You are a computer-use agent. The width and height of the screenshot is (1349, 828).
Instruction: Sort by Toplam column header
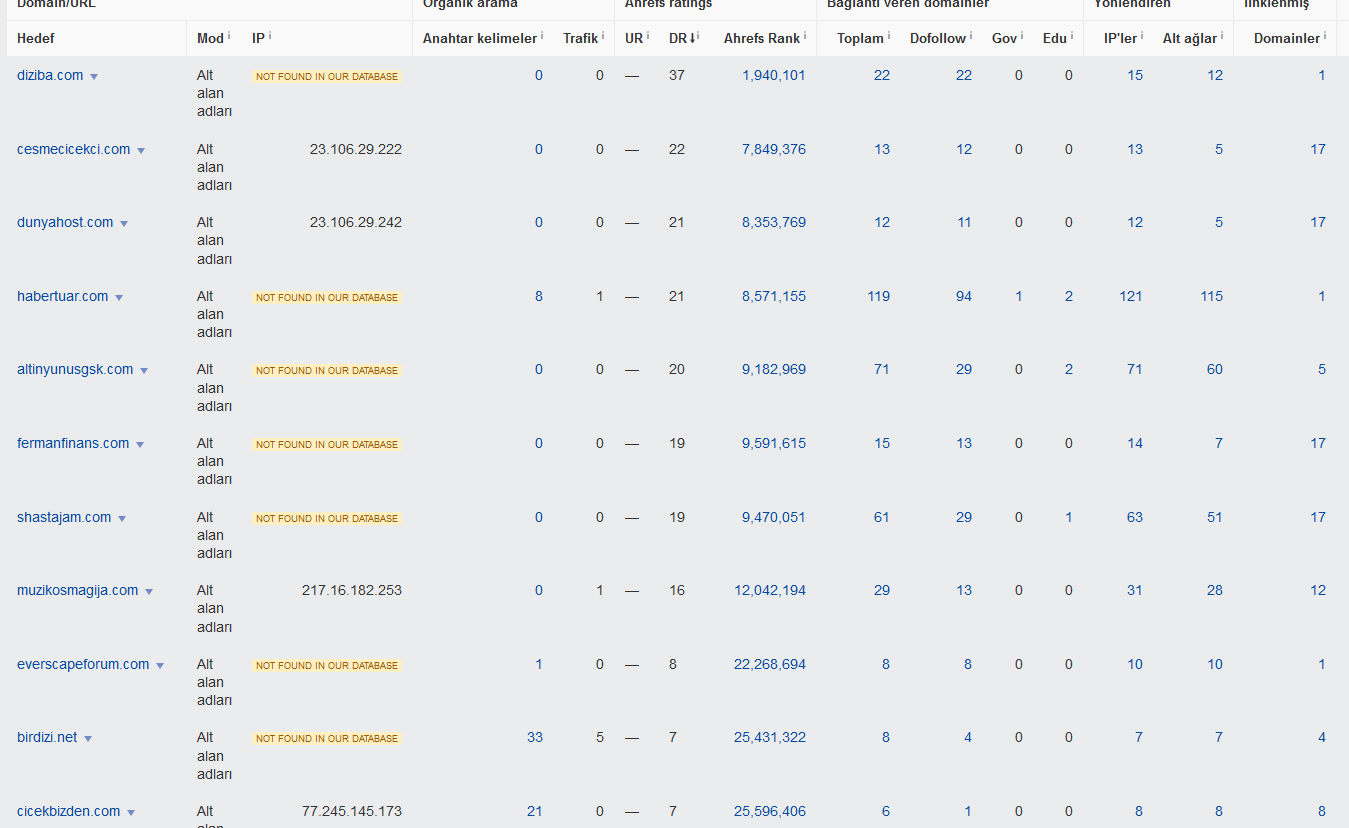860,38
